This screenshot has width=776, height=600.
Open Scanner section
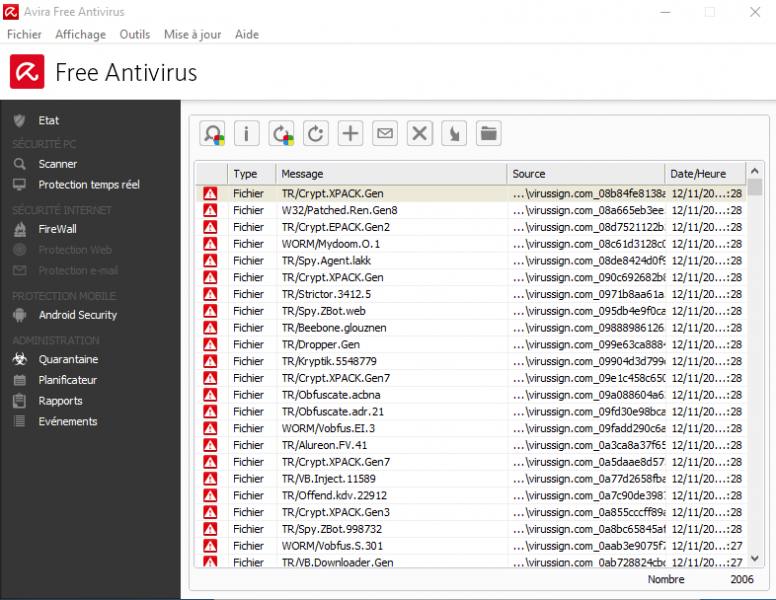pos(58,164)
